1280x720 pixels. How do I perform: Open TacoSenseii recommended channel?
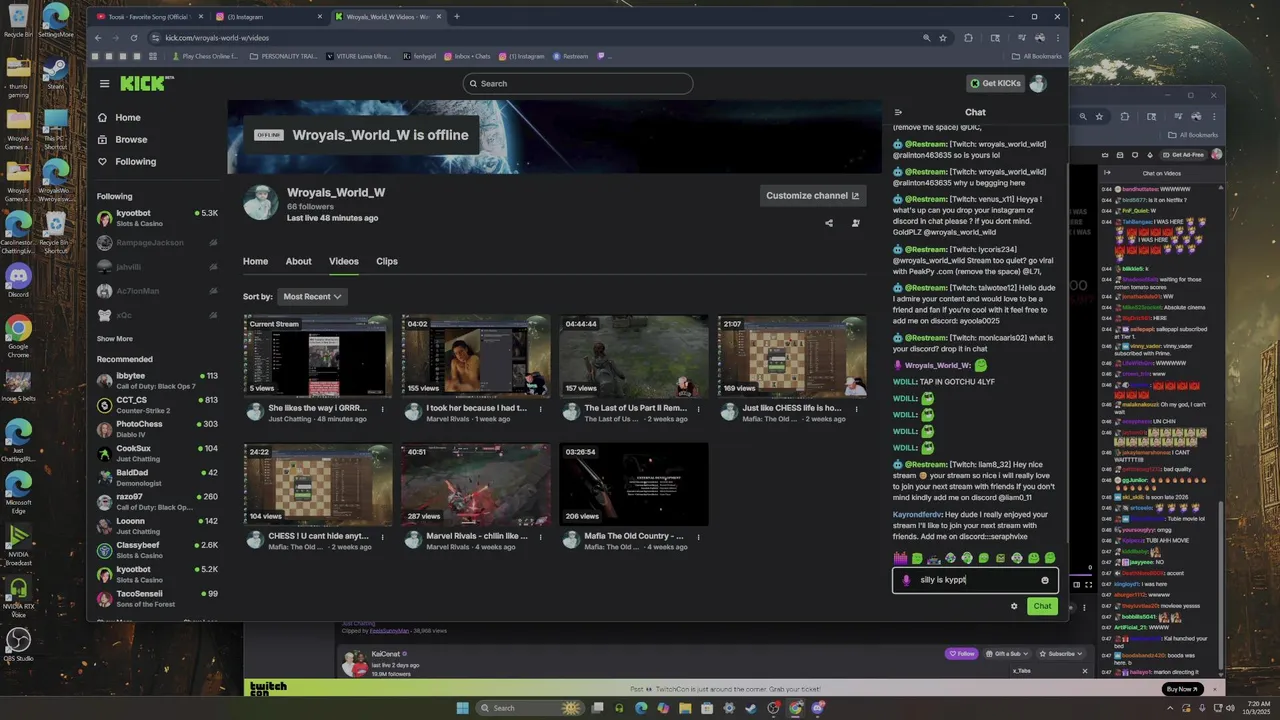tap(157, 598)
